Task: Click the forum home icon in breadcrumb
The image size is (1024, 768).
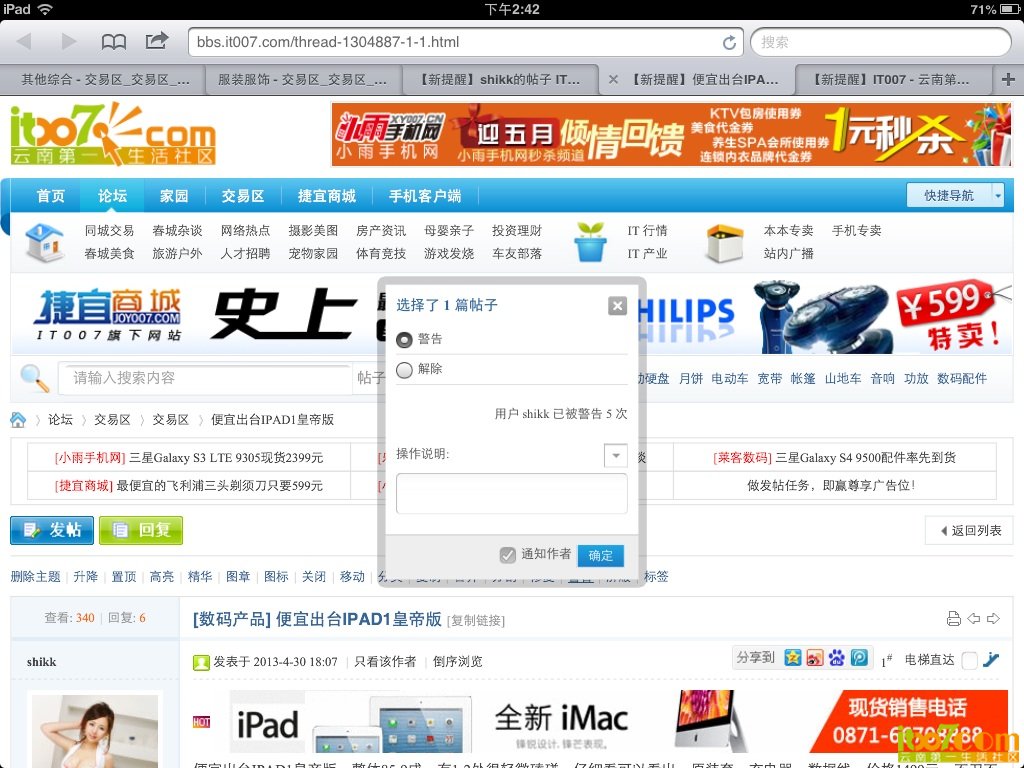Action: pos(18,419)
